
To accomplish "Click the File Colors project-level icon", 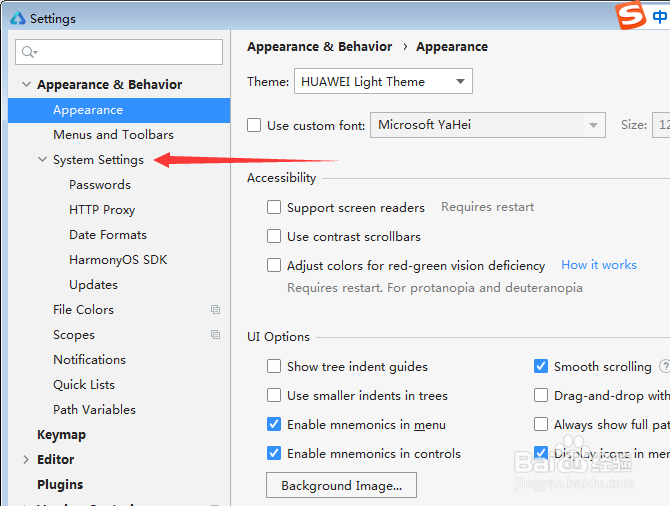I will [215, 310].
